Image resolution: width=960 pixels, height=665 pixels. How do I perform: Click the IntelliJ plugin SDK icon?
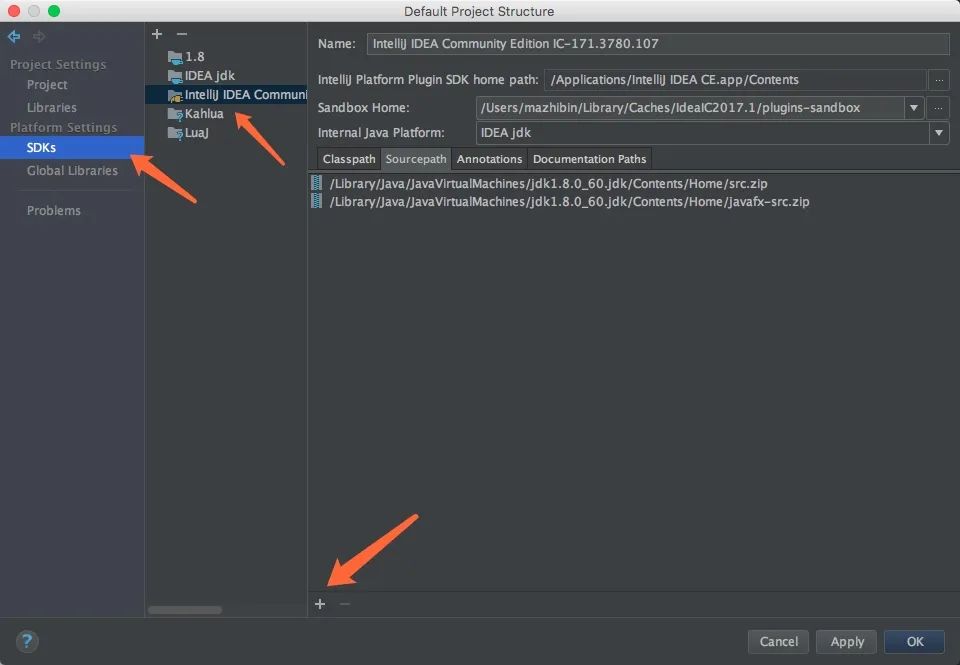[x=175, y=96]
